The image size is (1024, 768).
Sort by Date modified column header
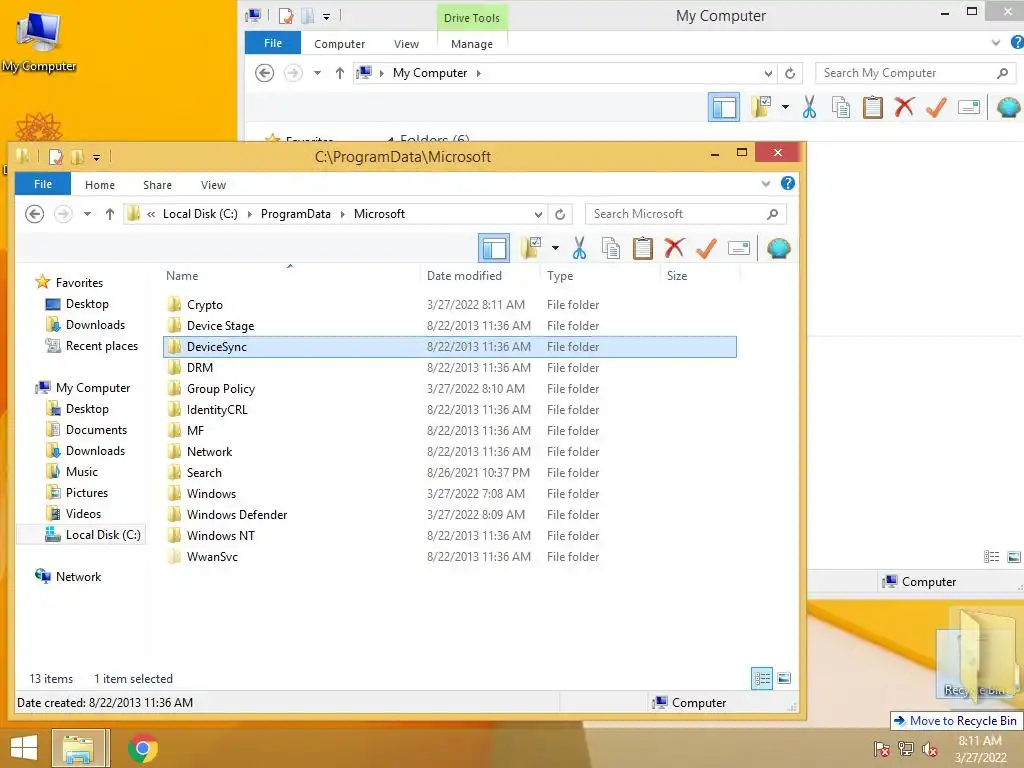coord(464,276)
